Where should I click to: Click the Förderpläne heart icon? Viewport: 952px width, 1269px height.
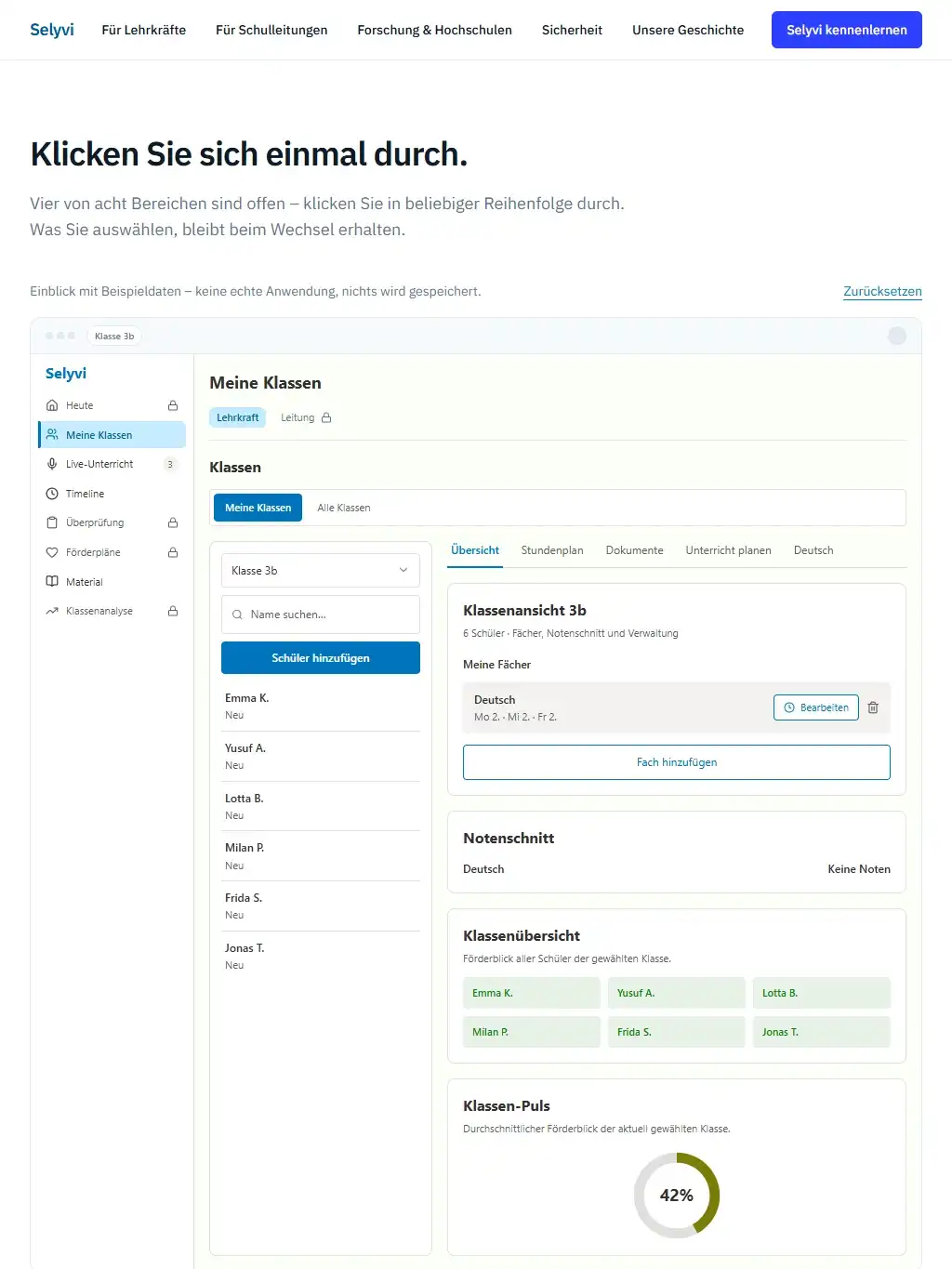[52, 552]
